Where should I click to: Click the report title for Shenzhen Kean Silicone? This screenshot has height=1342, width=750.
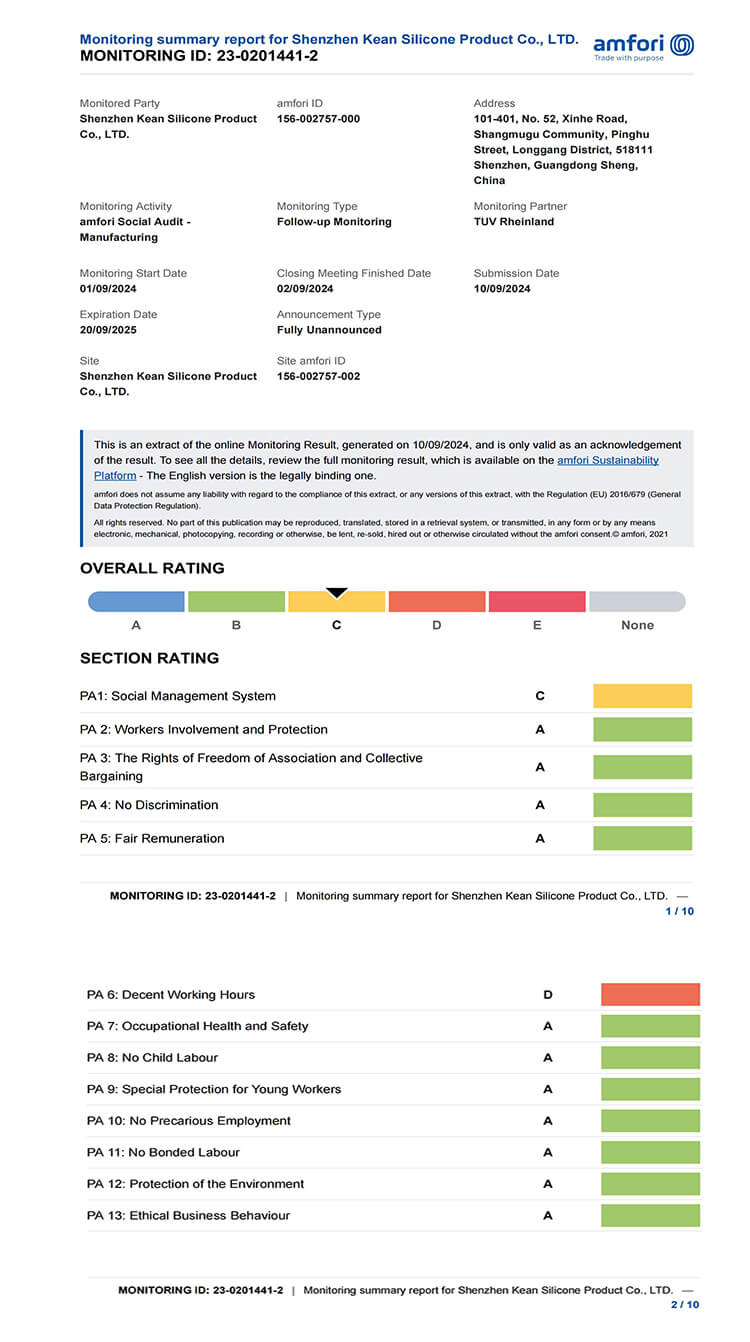[x=329, y=39]
